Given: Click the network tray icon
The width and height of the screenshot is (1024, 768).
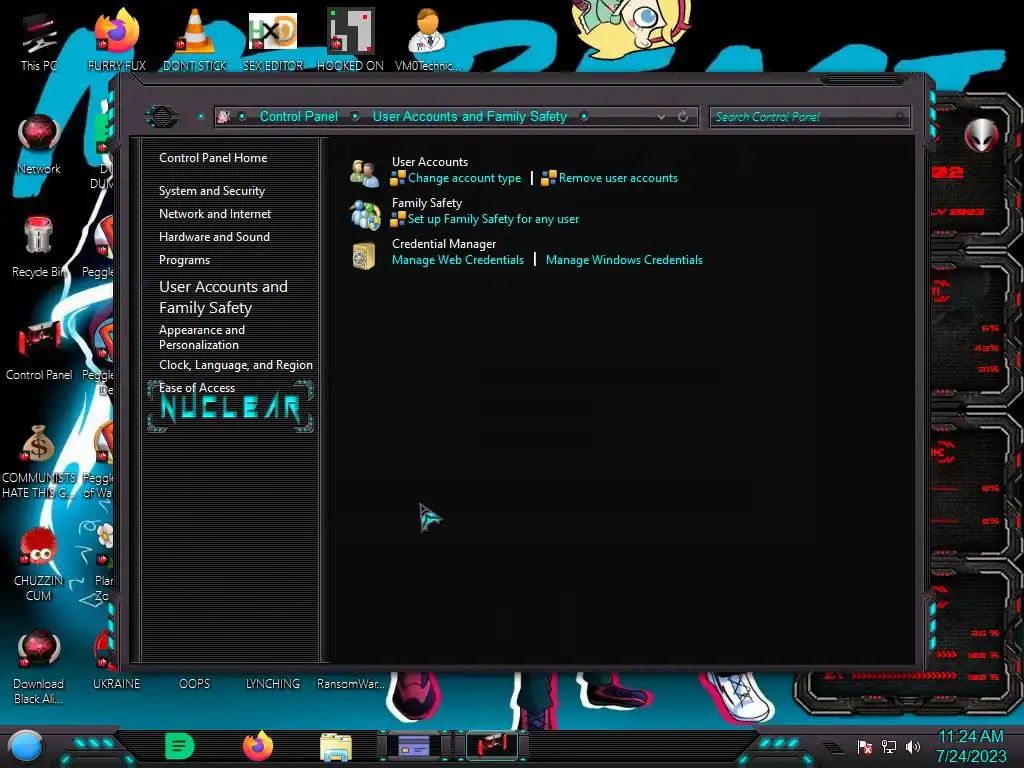Looking at the screenshot, I should (889, 746).
